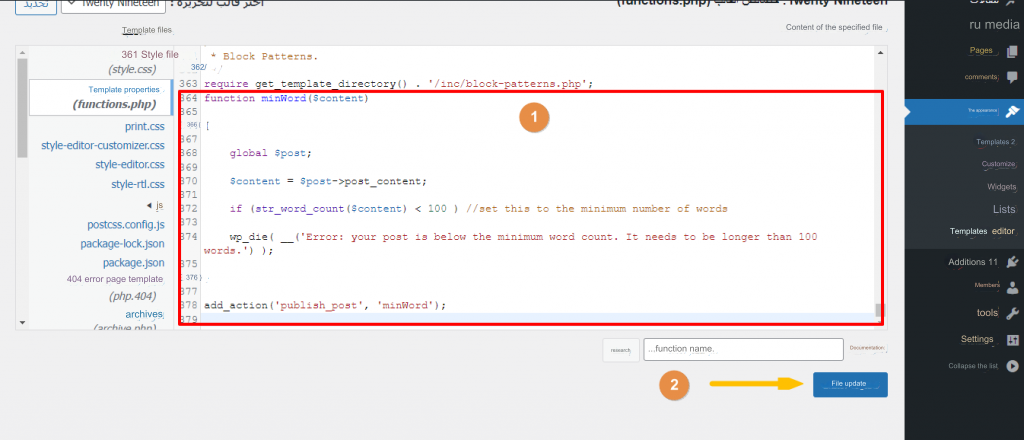1024x440 pixels.
Task: Click the comments bubble icon
Action: coord(1012,76)
